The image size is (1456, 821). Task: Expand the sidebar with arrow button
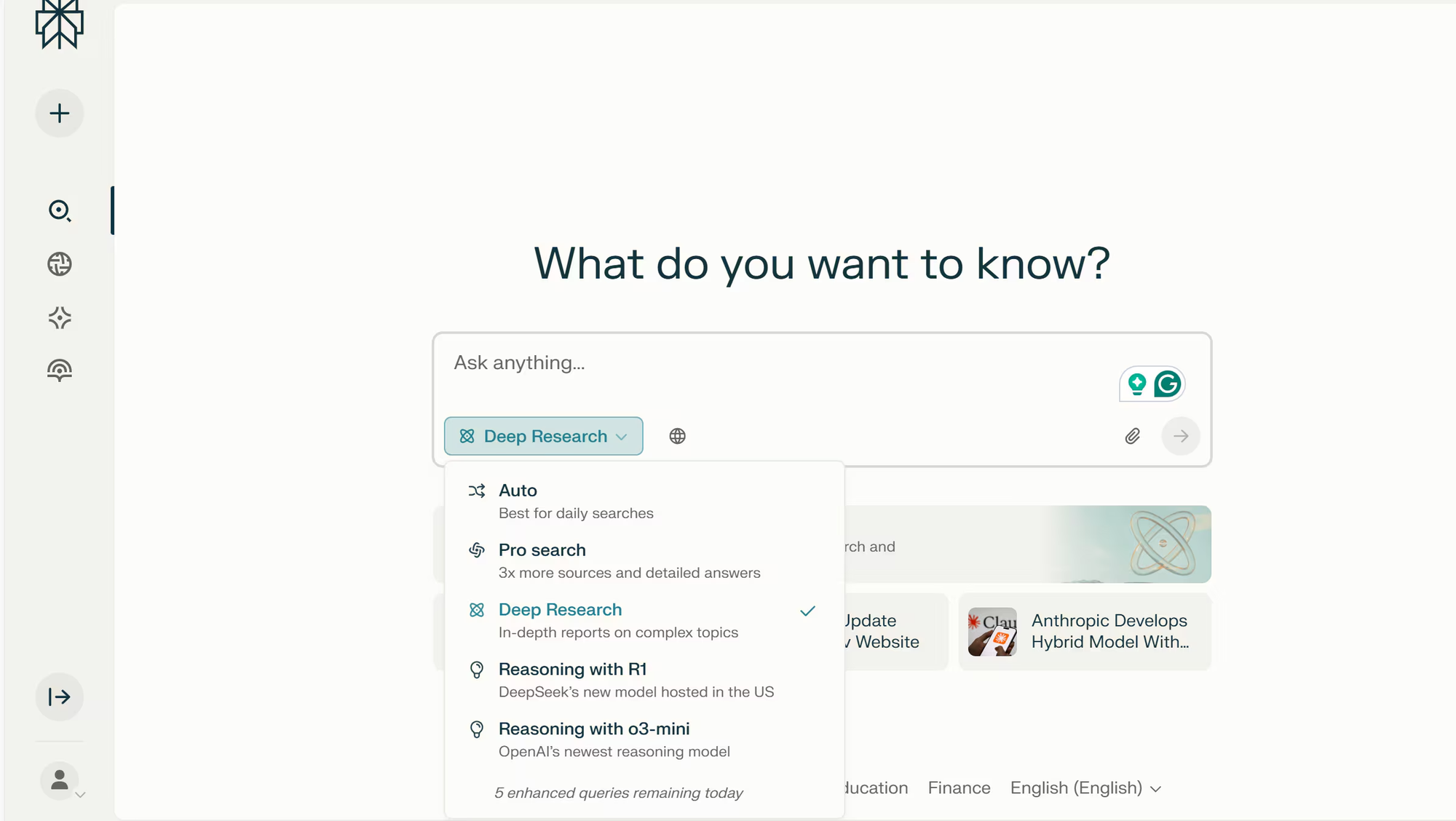(x=60, y=697)
